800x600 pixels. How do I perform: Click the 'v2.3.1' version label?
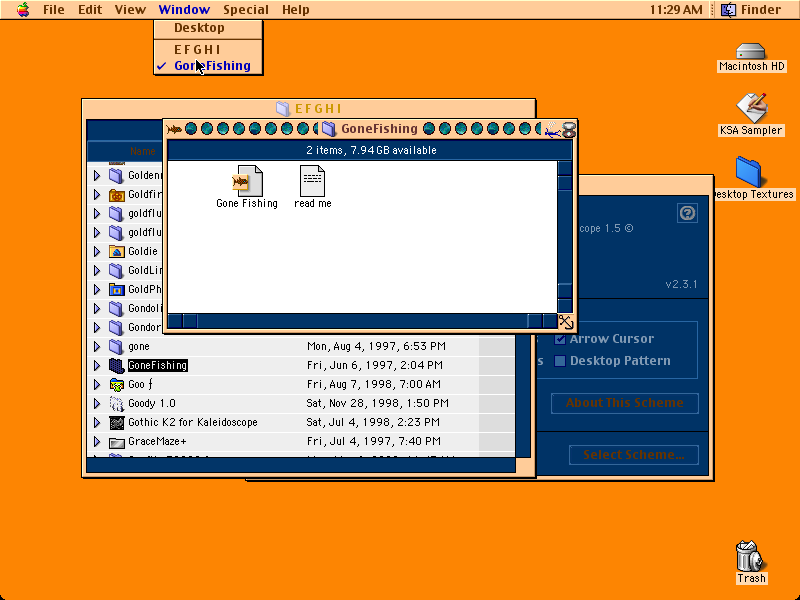pyautogui.click(x=681, y=285)
